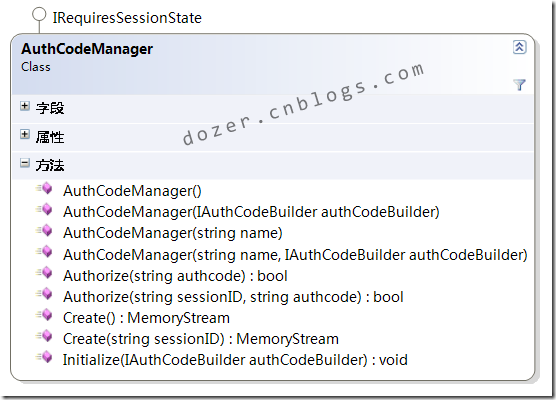
Task: Expand the 属性 properties section
Action: [x=25, y=134]
